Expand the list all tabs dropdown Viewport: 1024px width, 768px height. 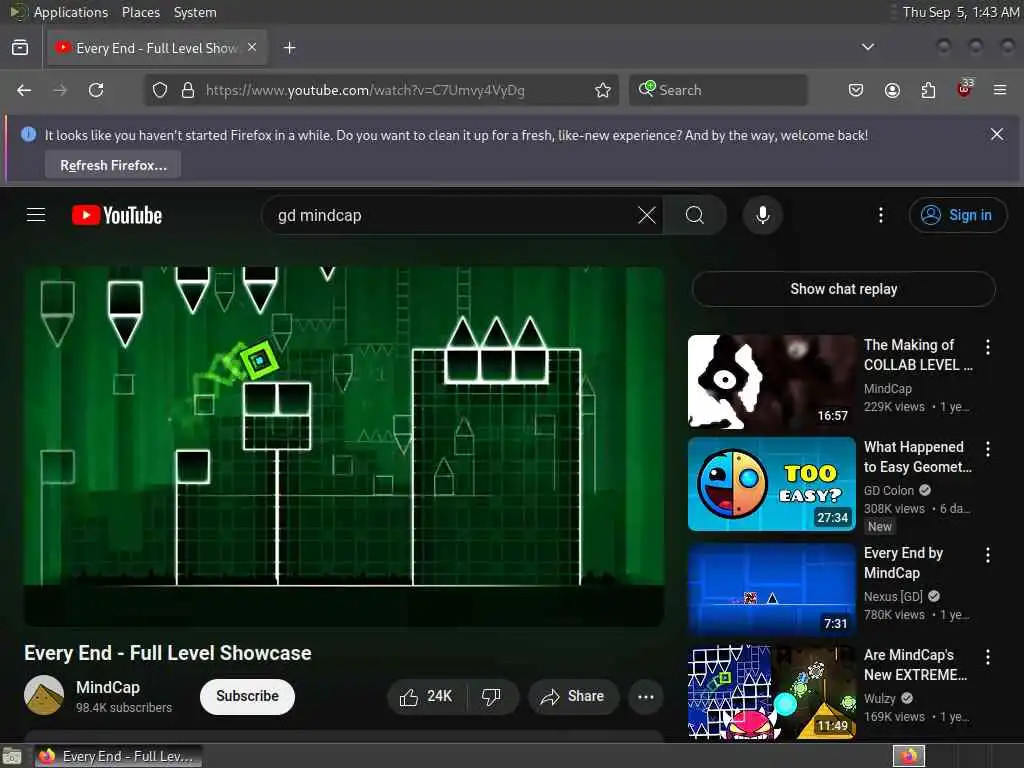(x=867, y=47)
